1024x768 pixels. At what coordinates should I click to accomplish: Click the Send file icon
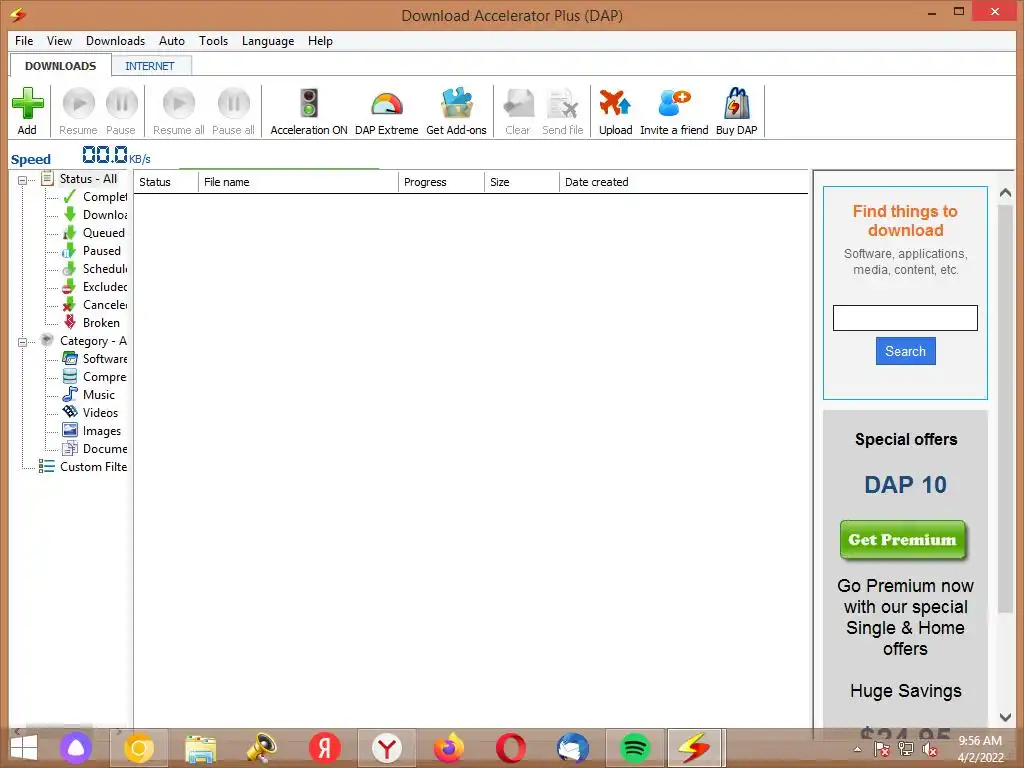coord(562,103)
